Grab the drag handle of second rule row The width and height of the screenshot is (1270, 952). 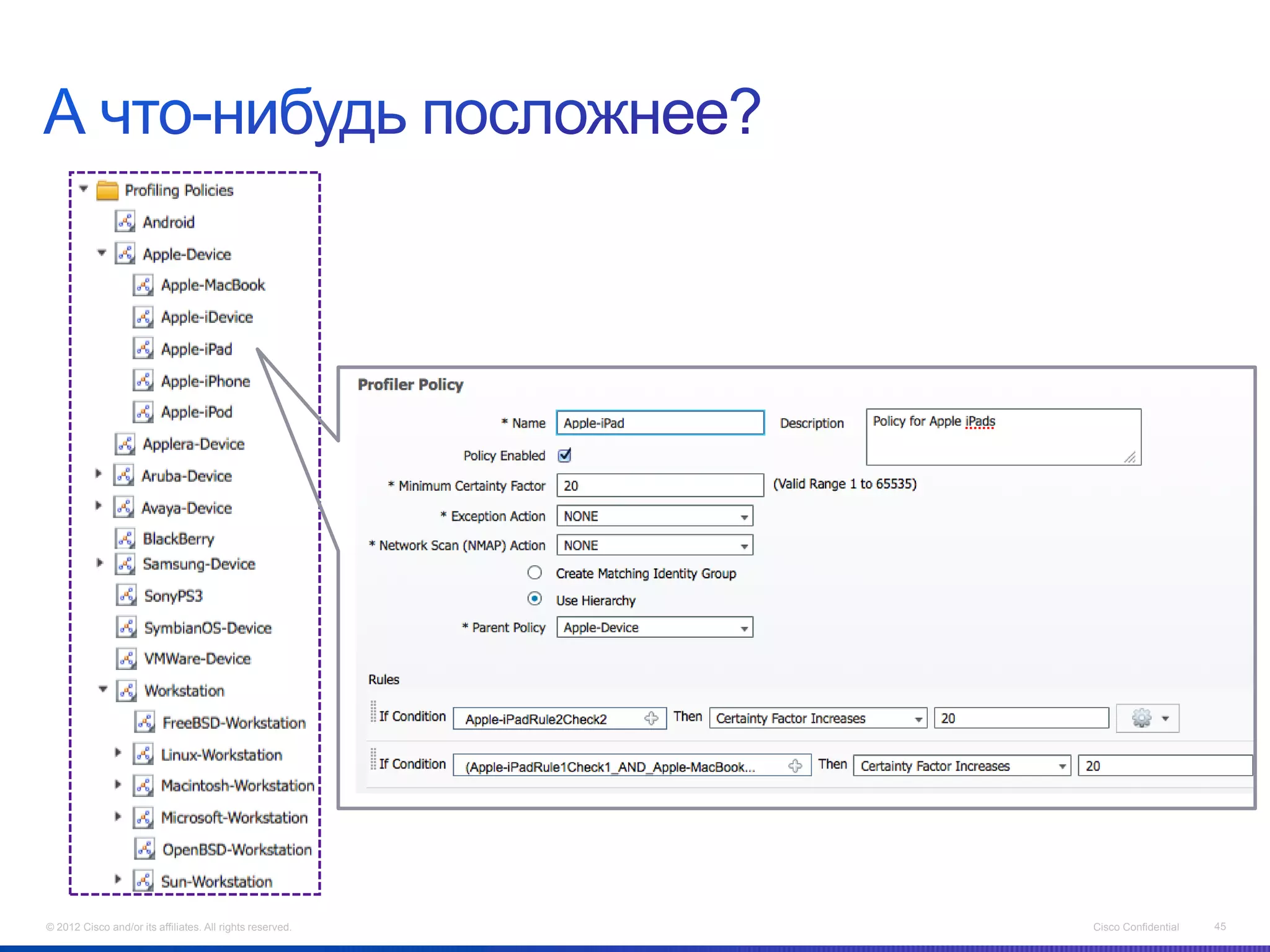tap(373, 759)
